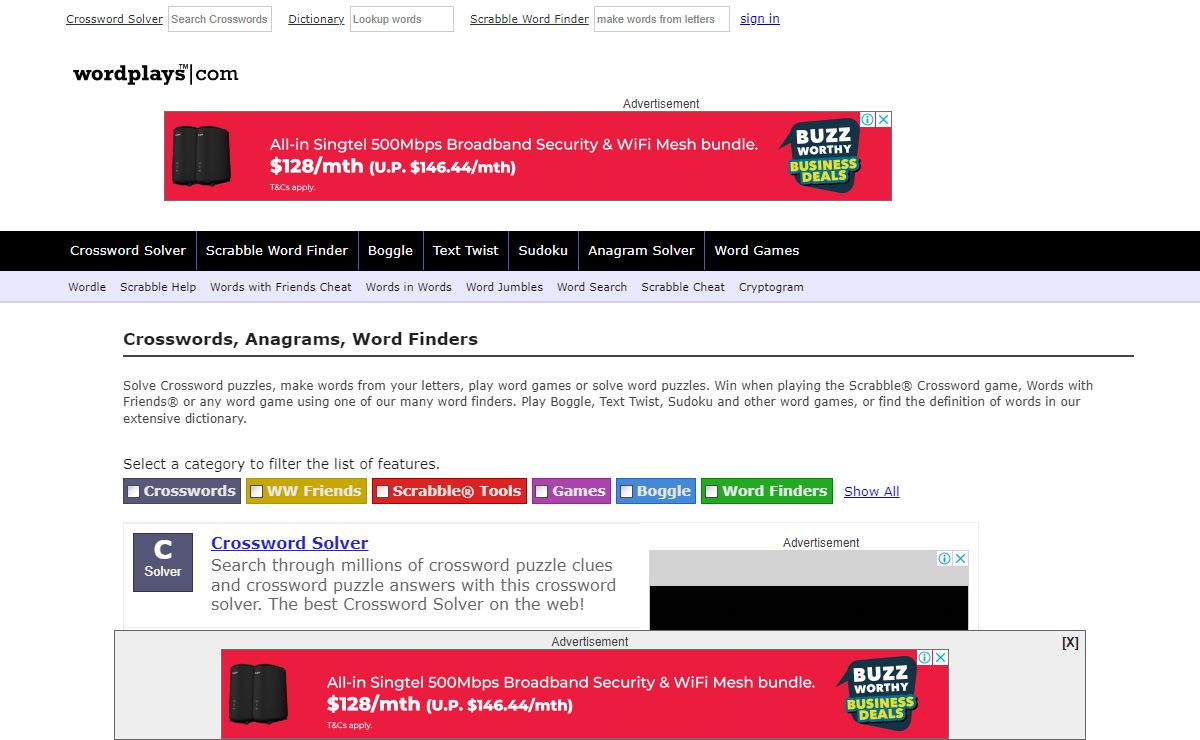The width and height of the screenshot is (1200, 740).
Task: Open Boggle in main nav bar
Action: 390,251
